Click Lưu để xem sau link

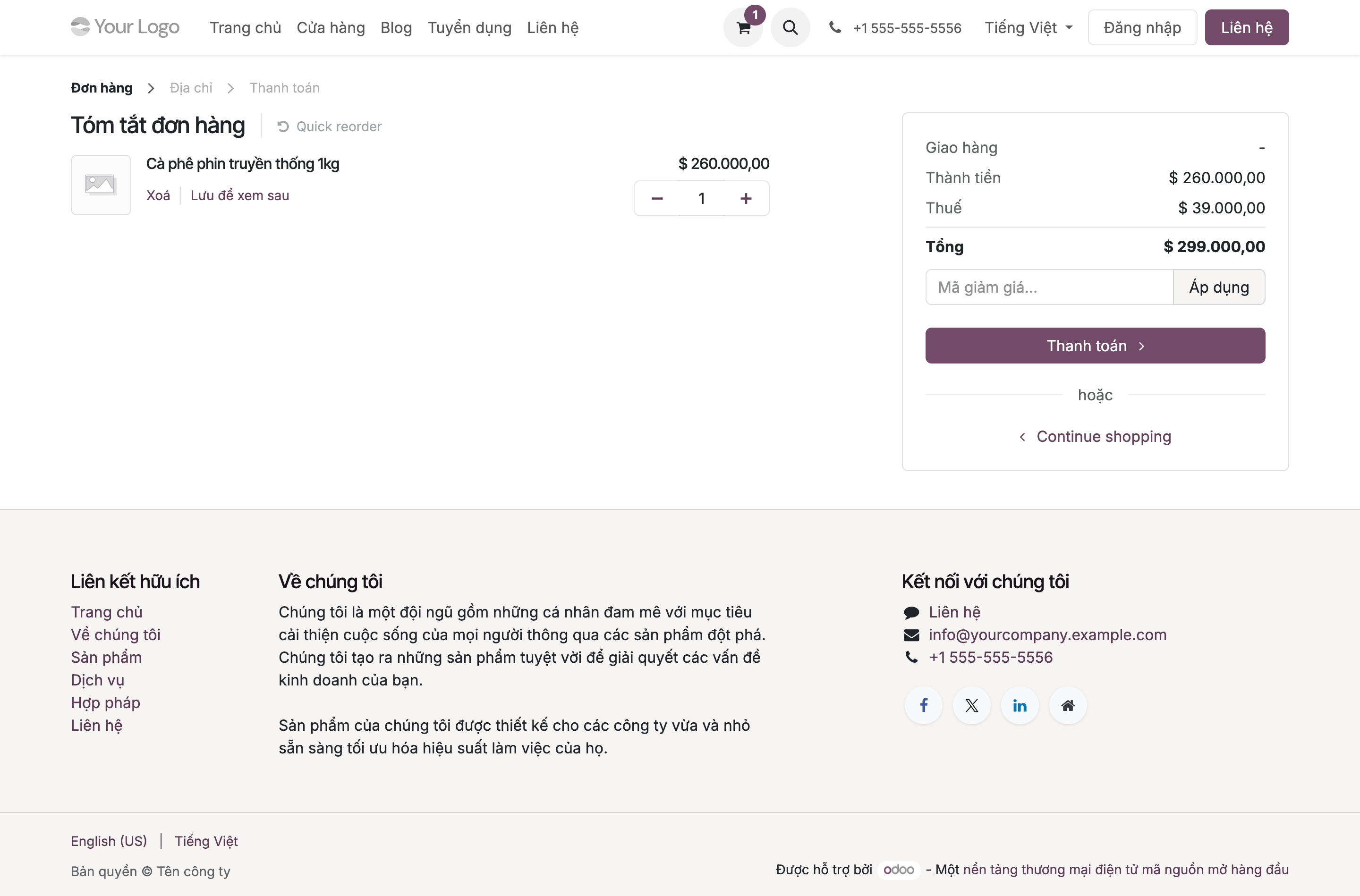[x=239, y=195]
